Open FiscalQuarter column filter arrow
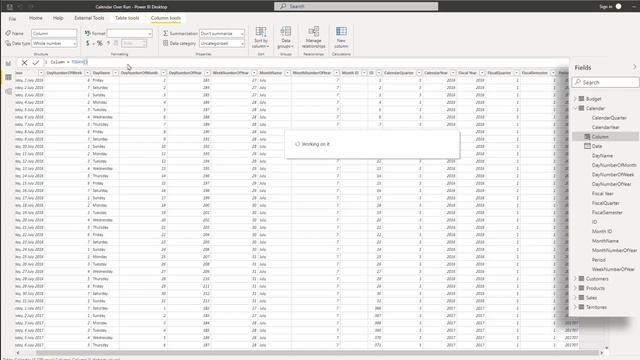 click(x=516, y=73)
